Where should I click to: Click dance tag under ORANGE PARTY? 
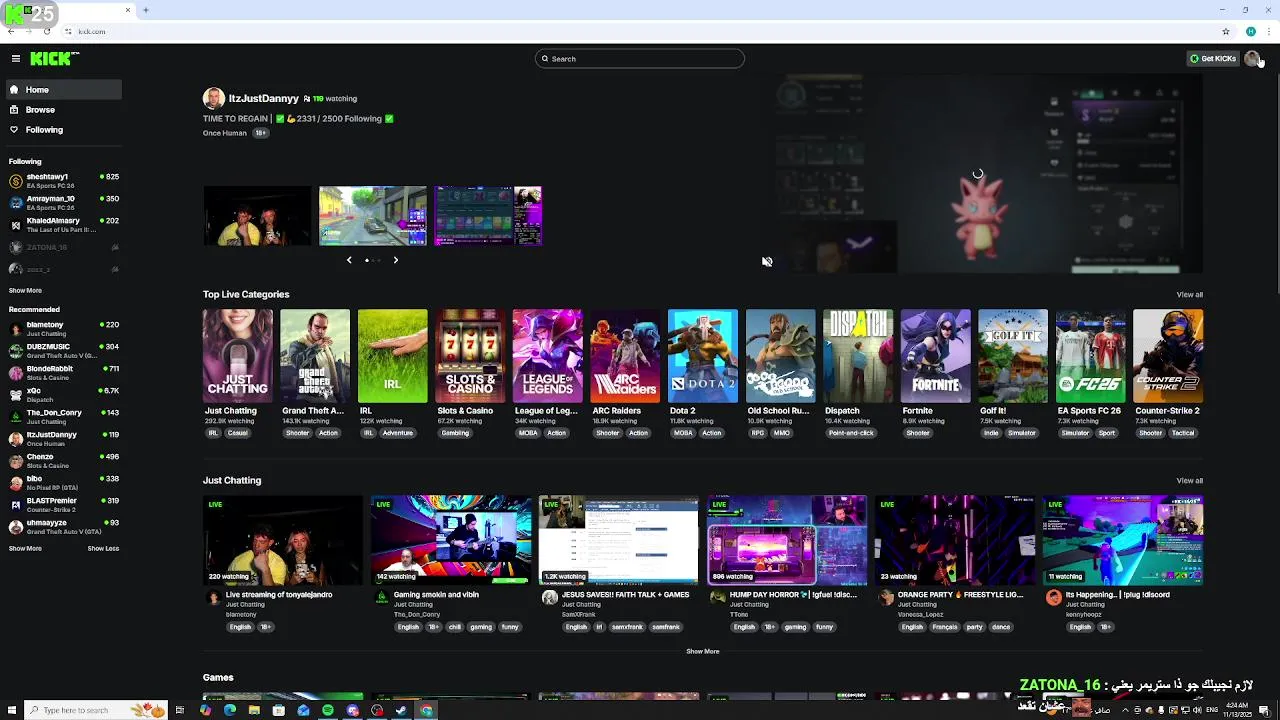click(x=1001, y=627)
